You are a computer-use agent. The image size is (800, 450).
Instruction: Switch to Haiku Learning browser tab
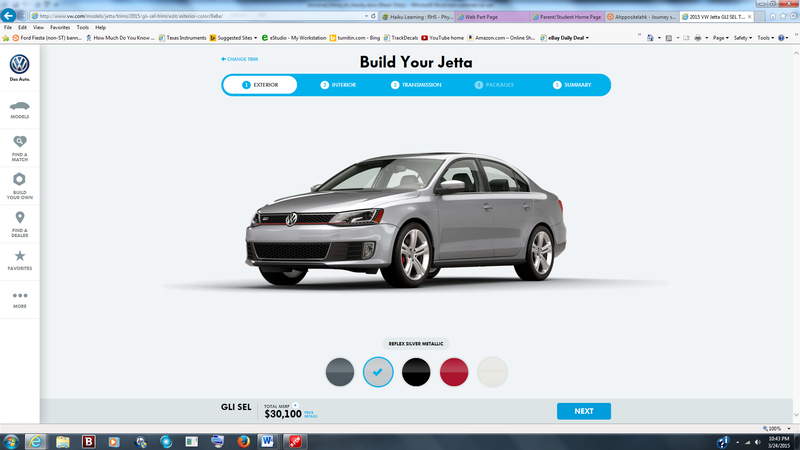tap(417, 17)
